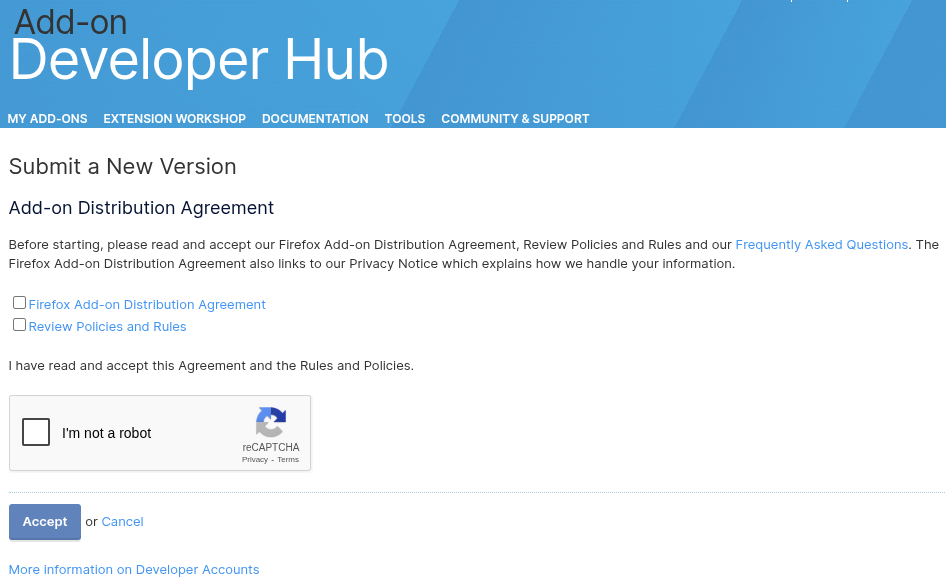
Task: Click the Submit a New Version heading
Action: coord(122,167)
